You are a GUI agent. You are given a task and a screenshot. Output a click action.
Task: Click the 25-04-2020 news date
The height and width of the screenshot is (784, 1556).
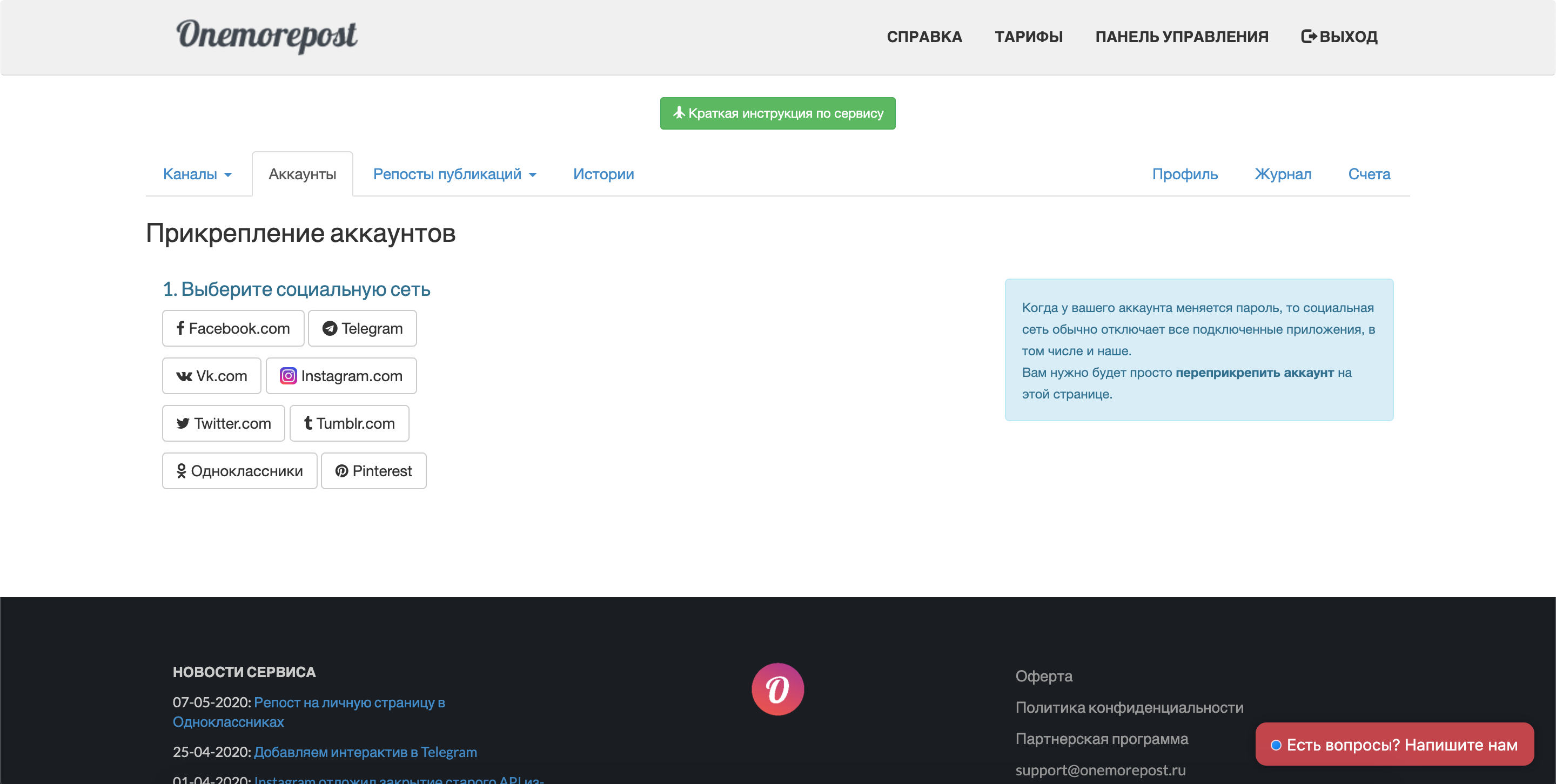point(211,752)
